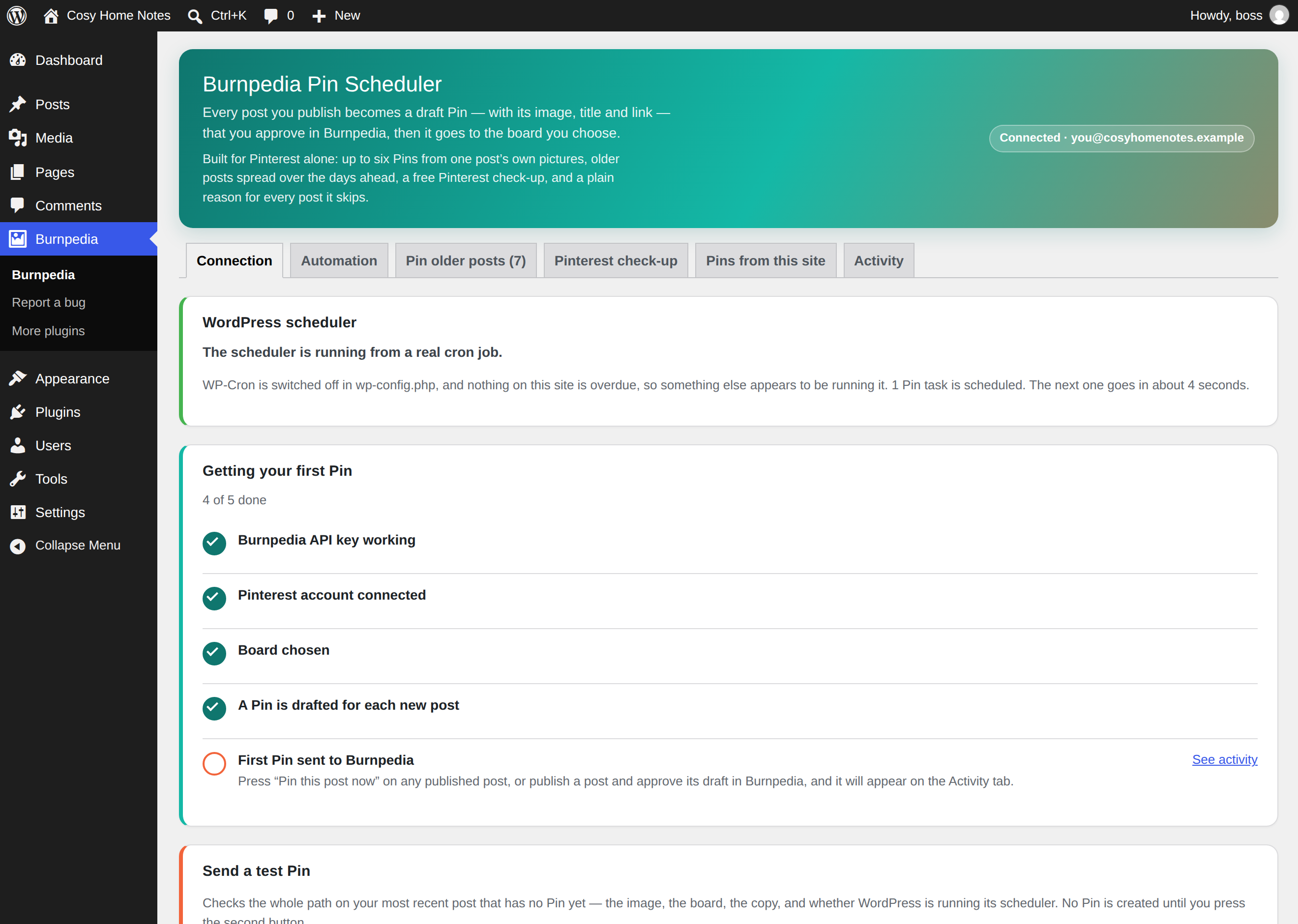Click the WordPress logo icon

point(17,15)
